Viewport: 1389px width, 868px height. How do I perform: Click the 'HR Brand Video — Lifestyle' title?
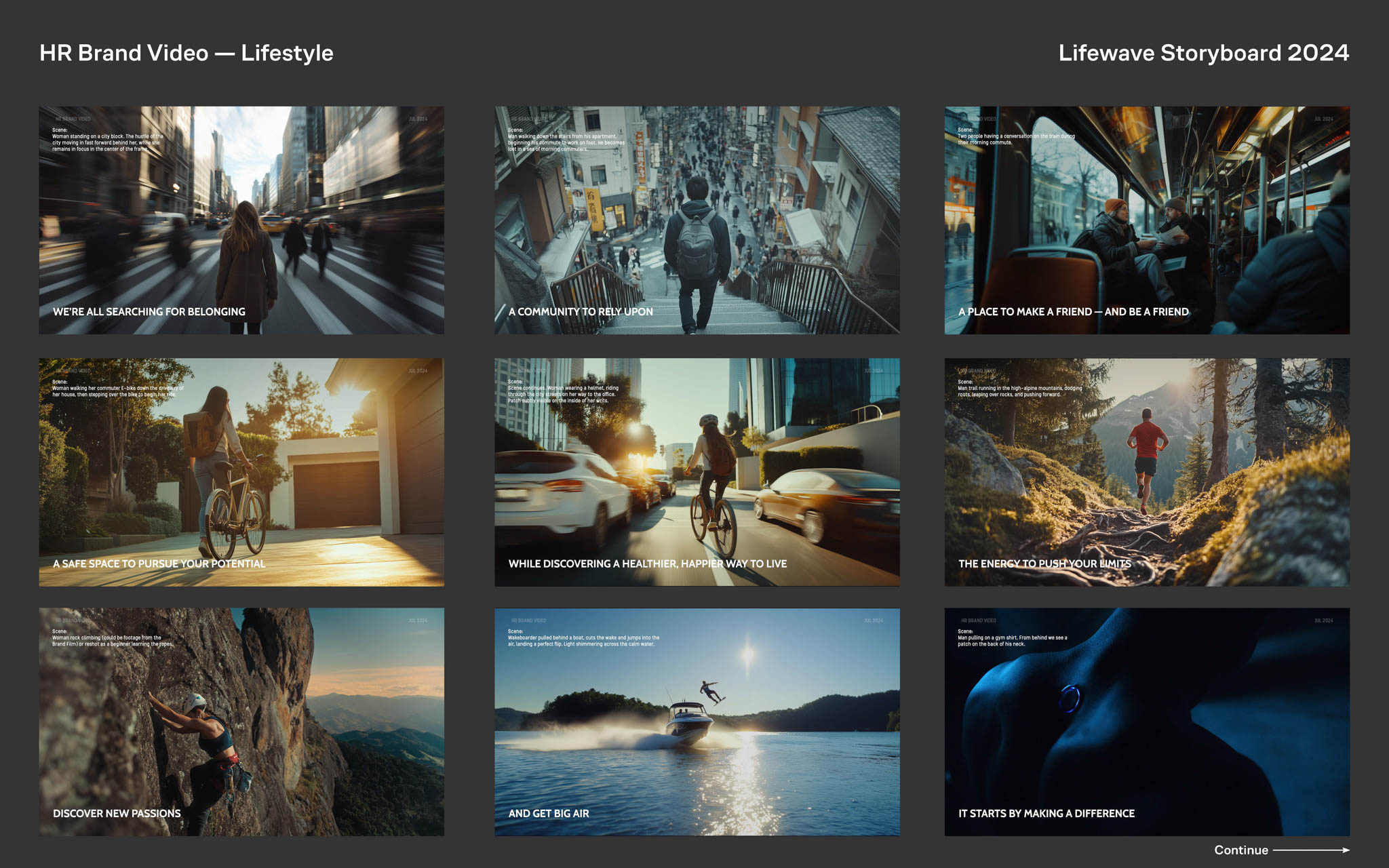[x=187, y=53]
